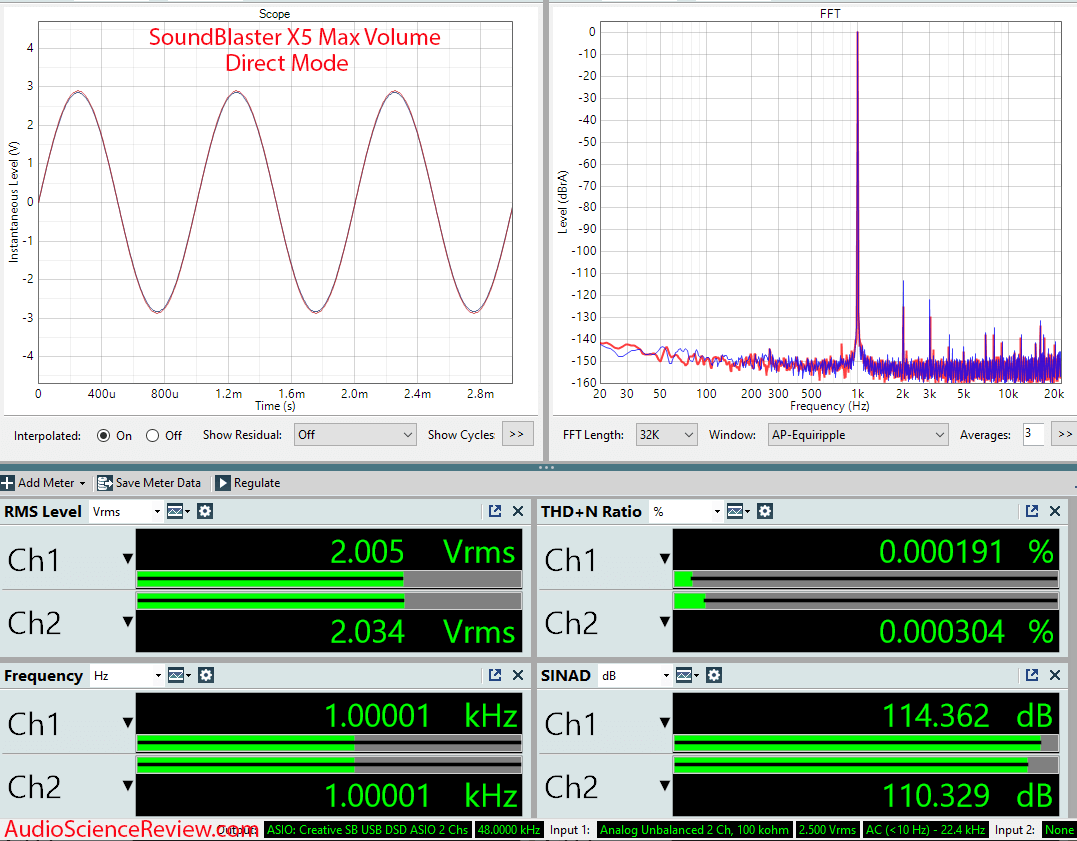This screenshot has height=841, width=1077.
Task: Close the THD+N Ratio meter
Action: [x=1055, y=511]
